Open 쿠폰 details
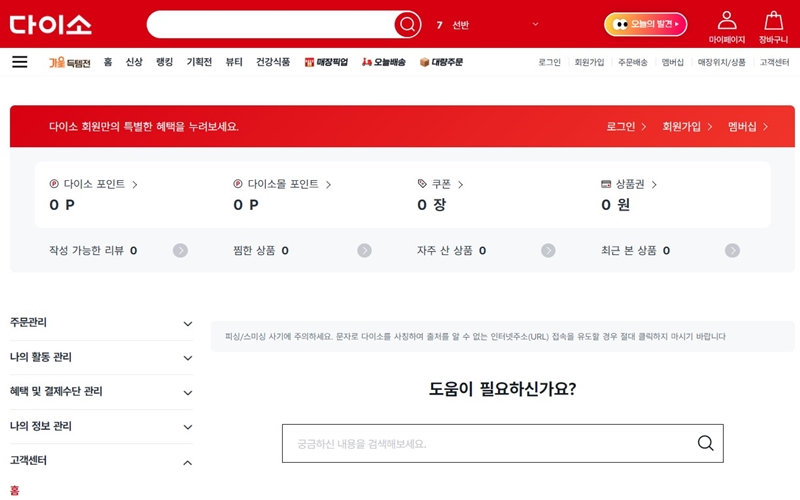Screen dimensions: 800x500 click(x=440, y=184)
